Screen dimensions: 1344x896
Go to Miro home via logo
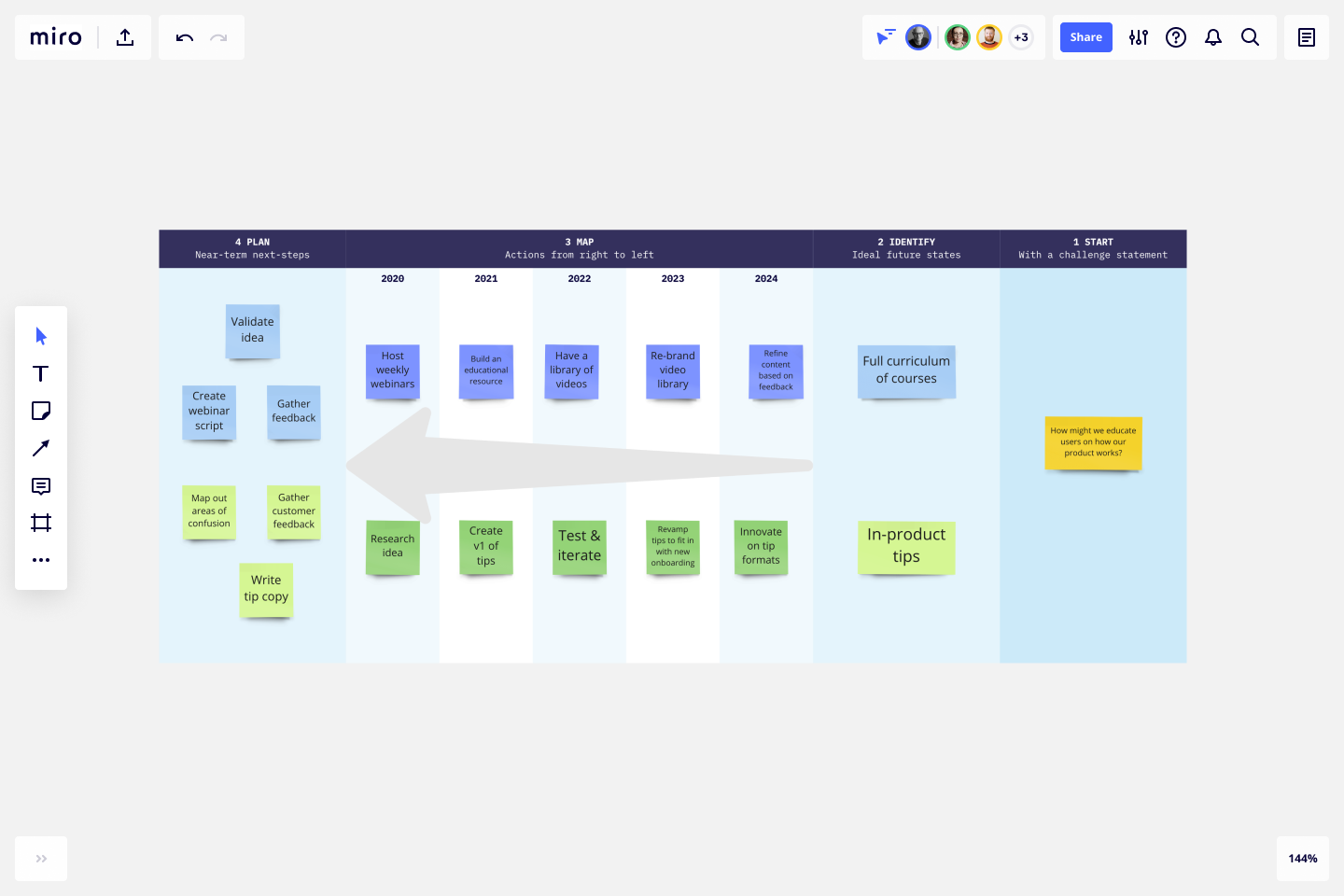click(x=56, y=37)
